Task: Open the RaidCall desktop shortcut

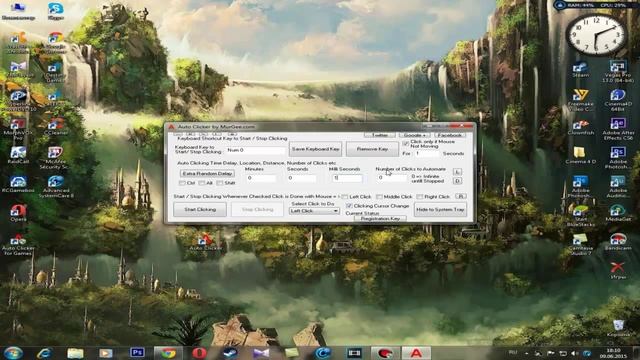Action: pos(18,155)
